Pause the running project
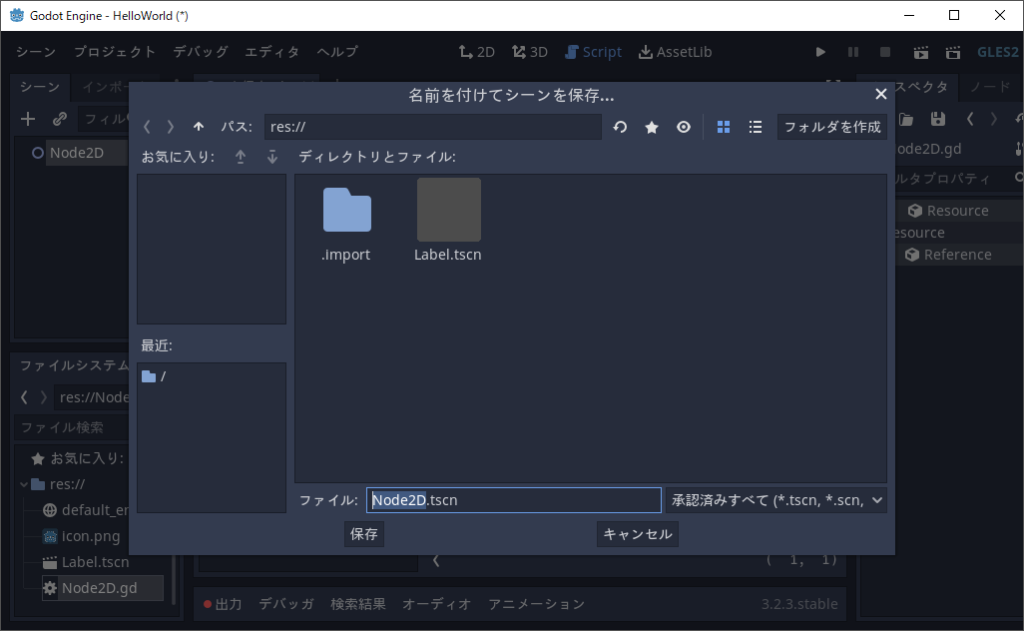This screenshot has width=1024, height=631. click(852, 52)
